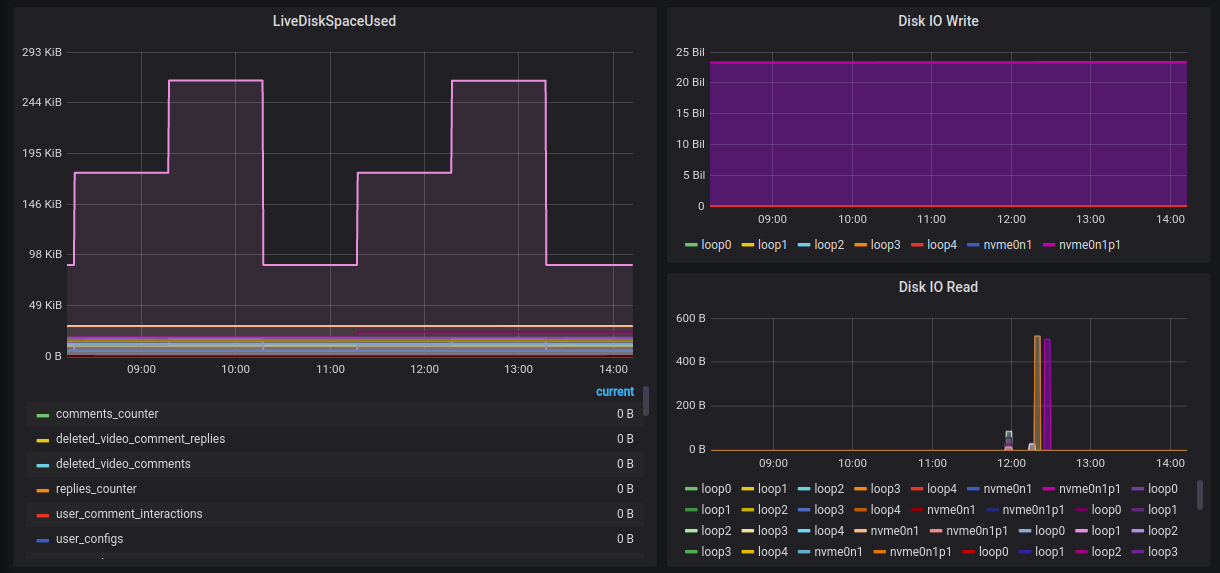
Task: Open the green color swatch for comments_counter
Action: click(42, 415)
